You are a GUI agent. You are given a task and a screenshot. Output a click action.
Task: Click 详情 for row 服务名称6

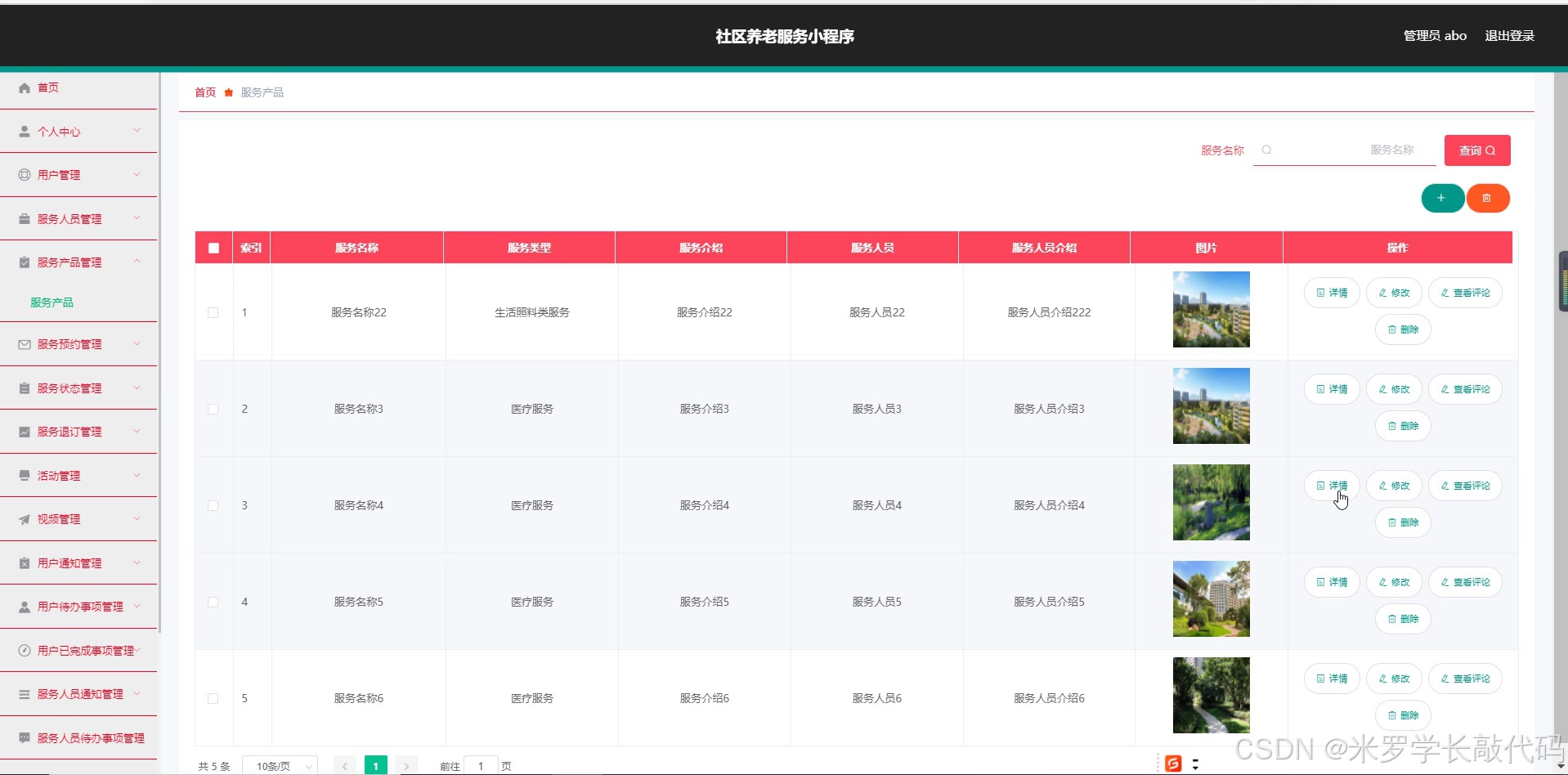[x=1332, y=679]
